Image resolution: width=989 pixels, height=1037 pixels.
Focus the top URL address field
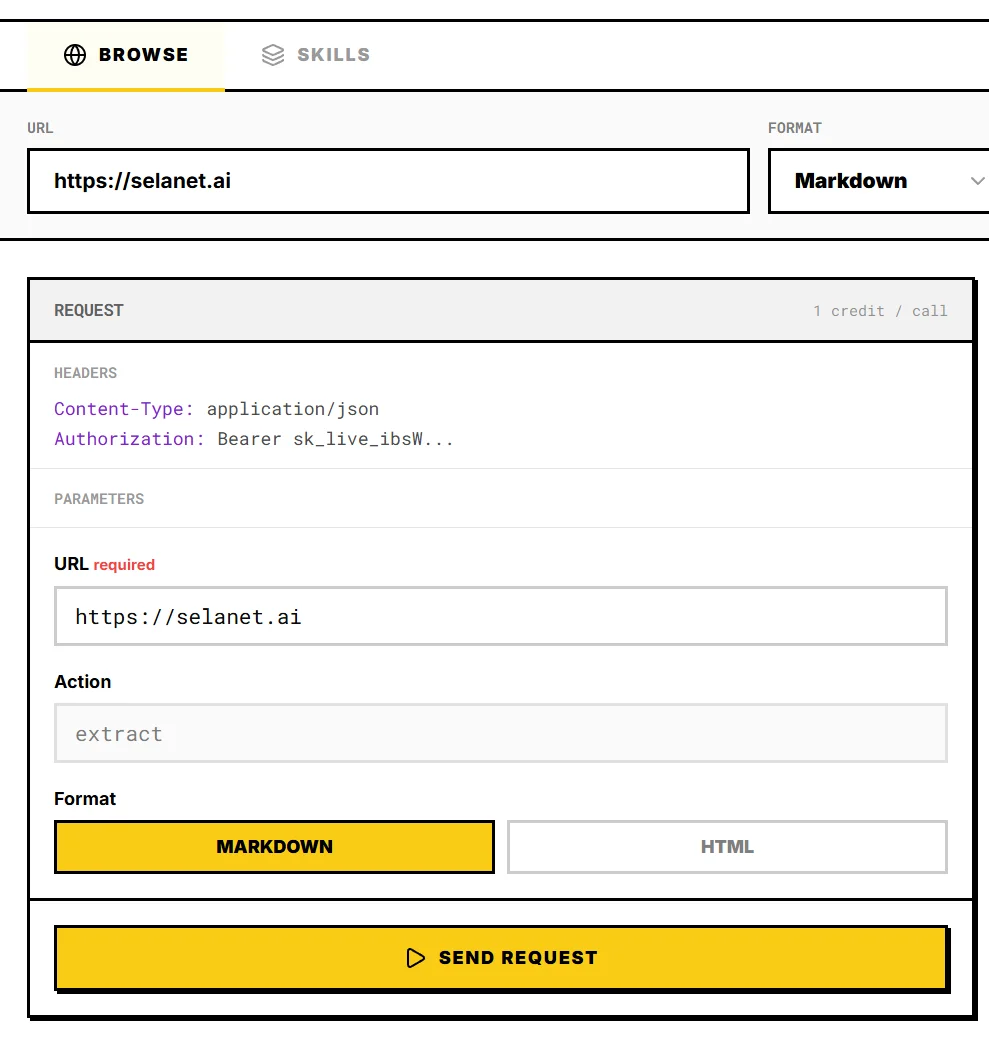388,181
